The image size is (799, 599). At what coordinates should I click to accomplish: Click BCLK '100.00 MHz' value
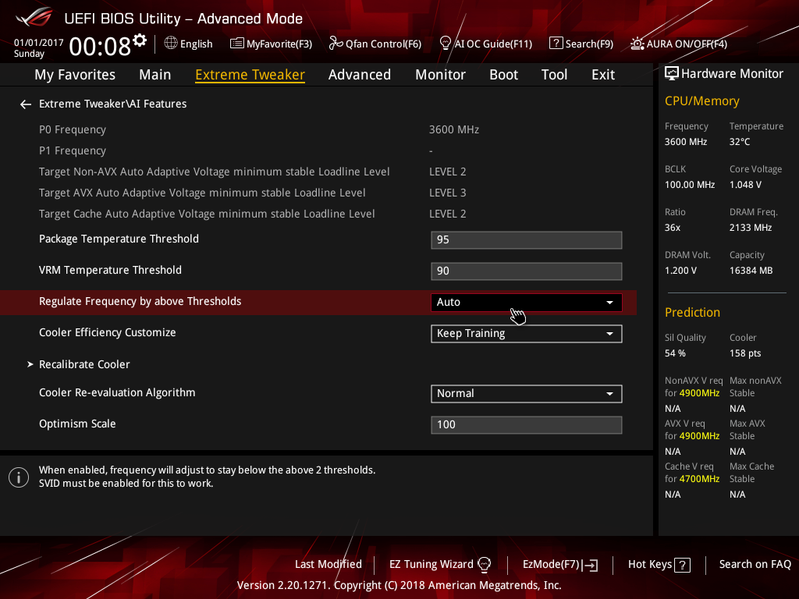click(x=689, y=185)
